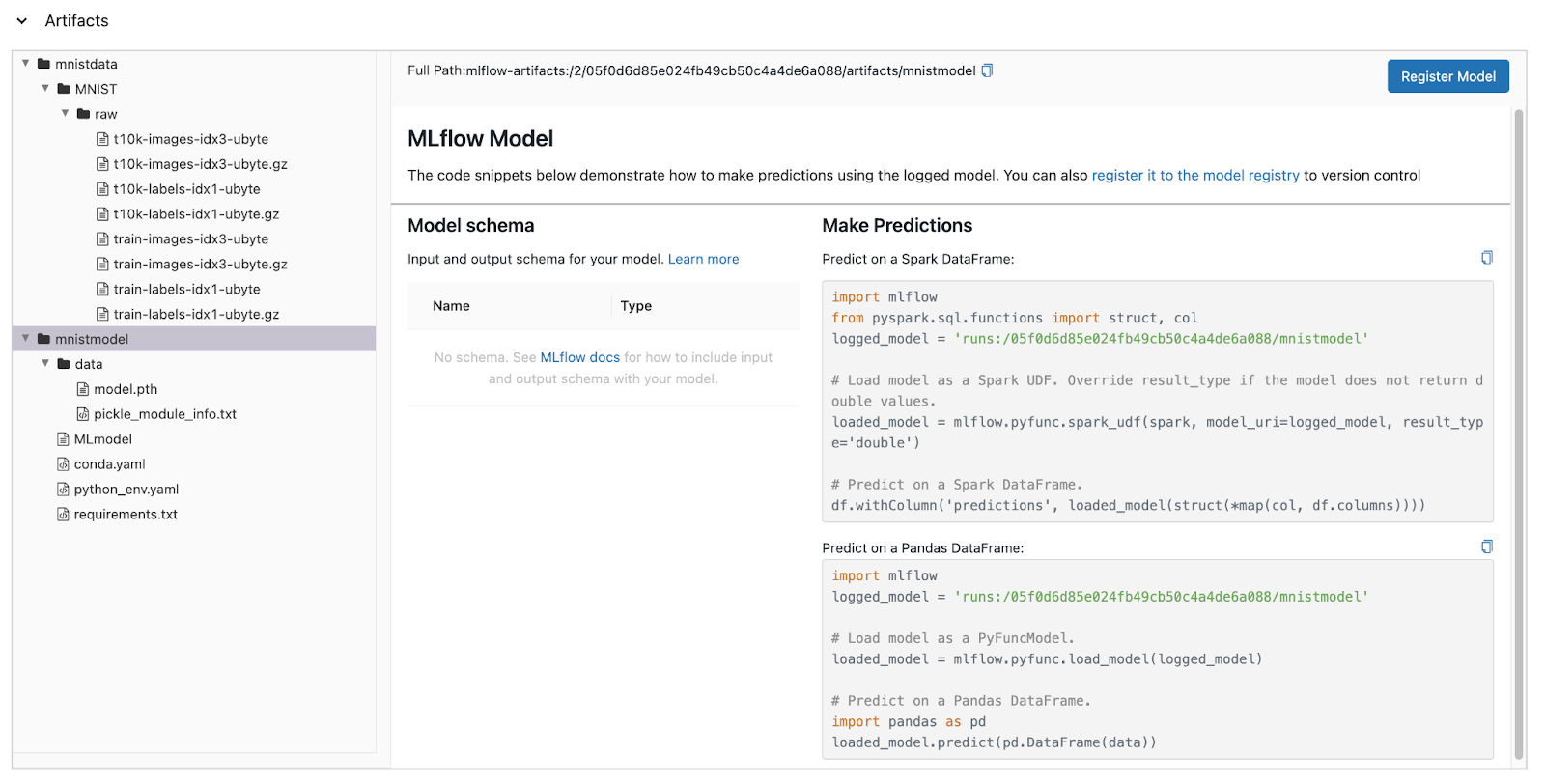Image resolution: width=1545 pixels, height=784 pixels.
Task: Copy the Pandas DataFrame code snippet
Action: click(x=1487, y=547)
